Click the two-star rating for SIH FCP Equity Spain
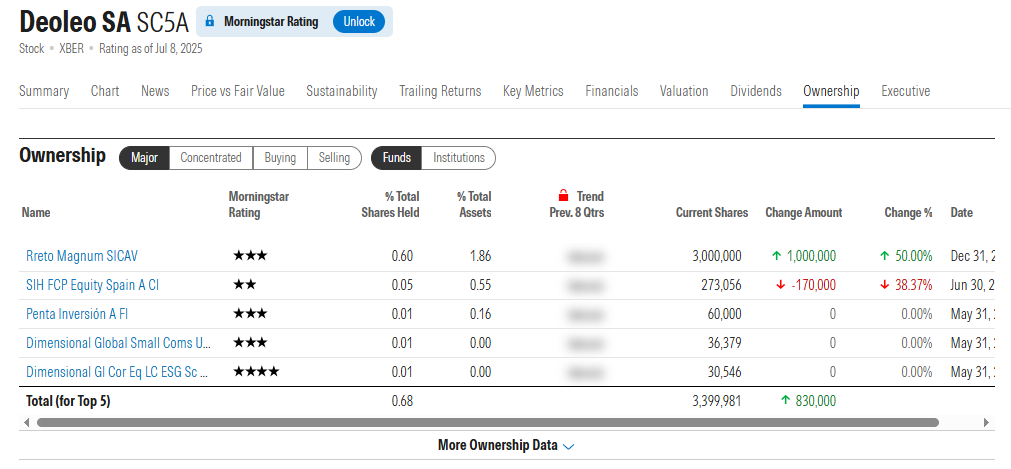Image resolution: width=1011 pixels, height=469 pixels. 244,285
